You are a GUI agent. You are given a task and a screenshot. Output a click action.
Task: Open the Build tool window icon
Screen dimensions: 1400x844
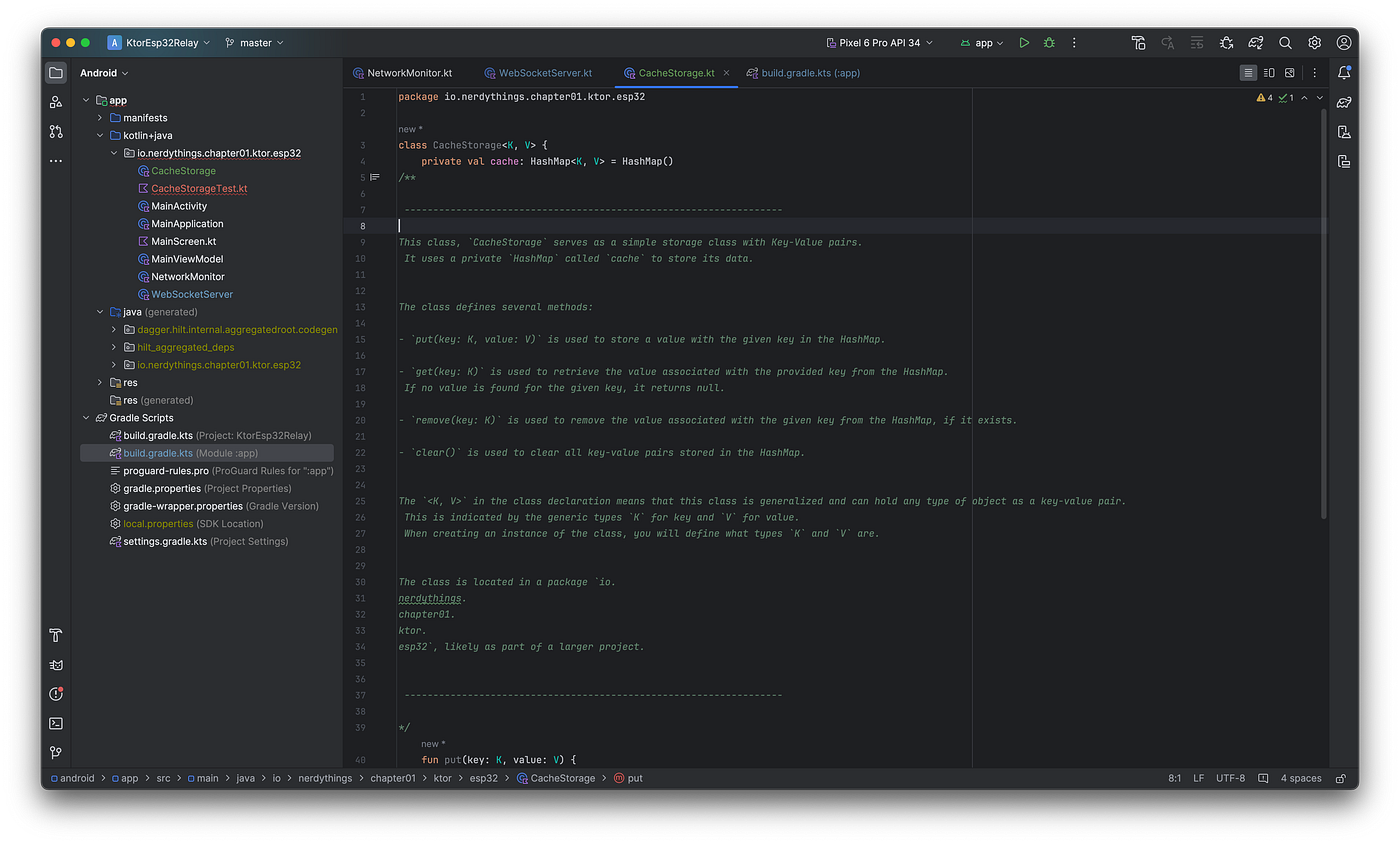[55, 634]
